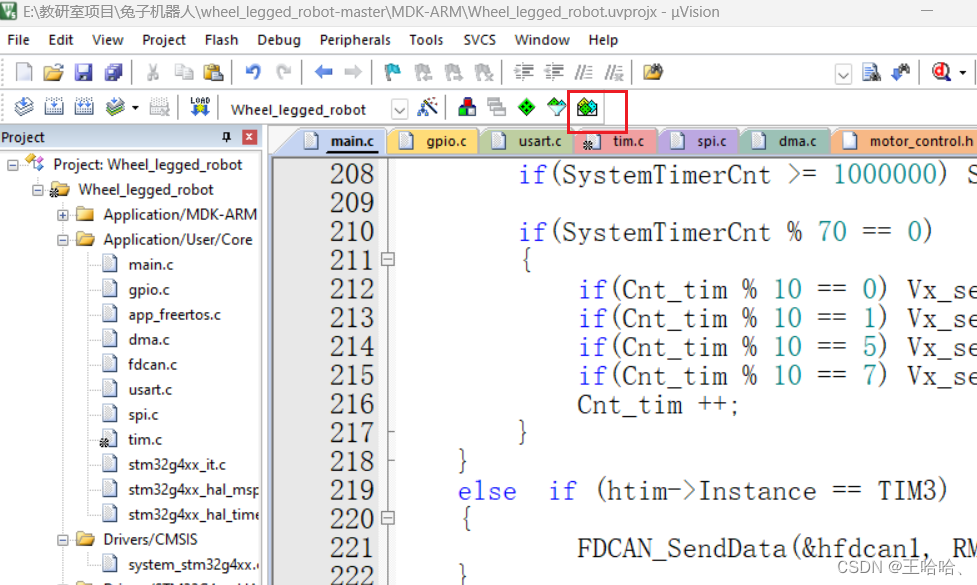Click the Save All icon
The height and width of the screenshot is (585, 977).
click(x=113, y=72)
